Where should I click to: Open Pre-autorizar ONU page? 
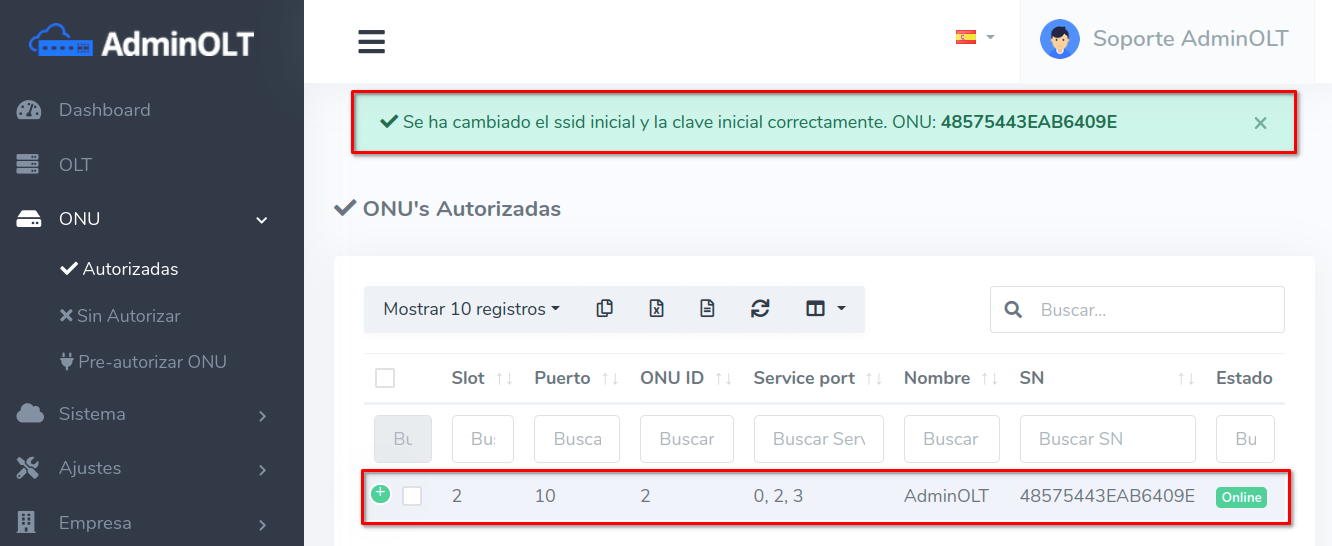tap(152, 362)
